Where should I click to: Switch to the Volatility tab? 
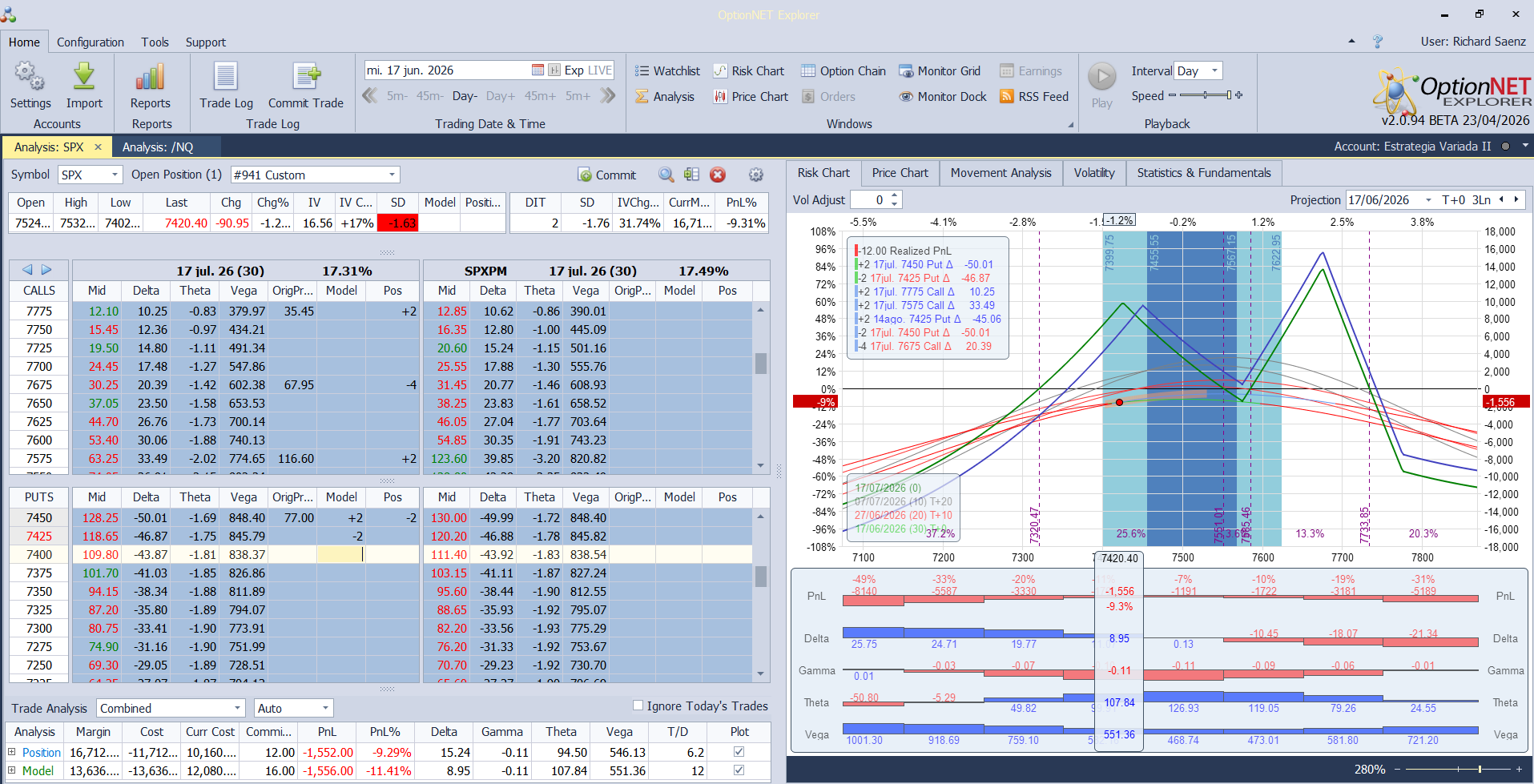[x=1094, y=173]
